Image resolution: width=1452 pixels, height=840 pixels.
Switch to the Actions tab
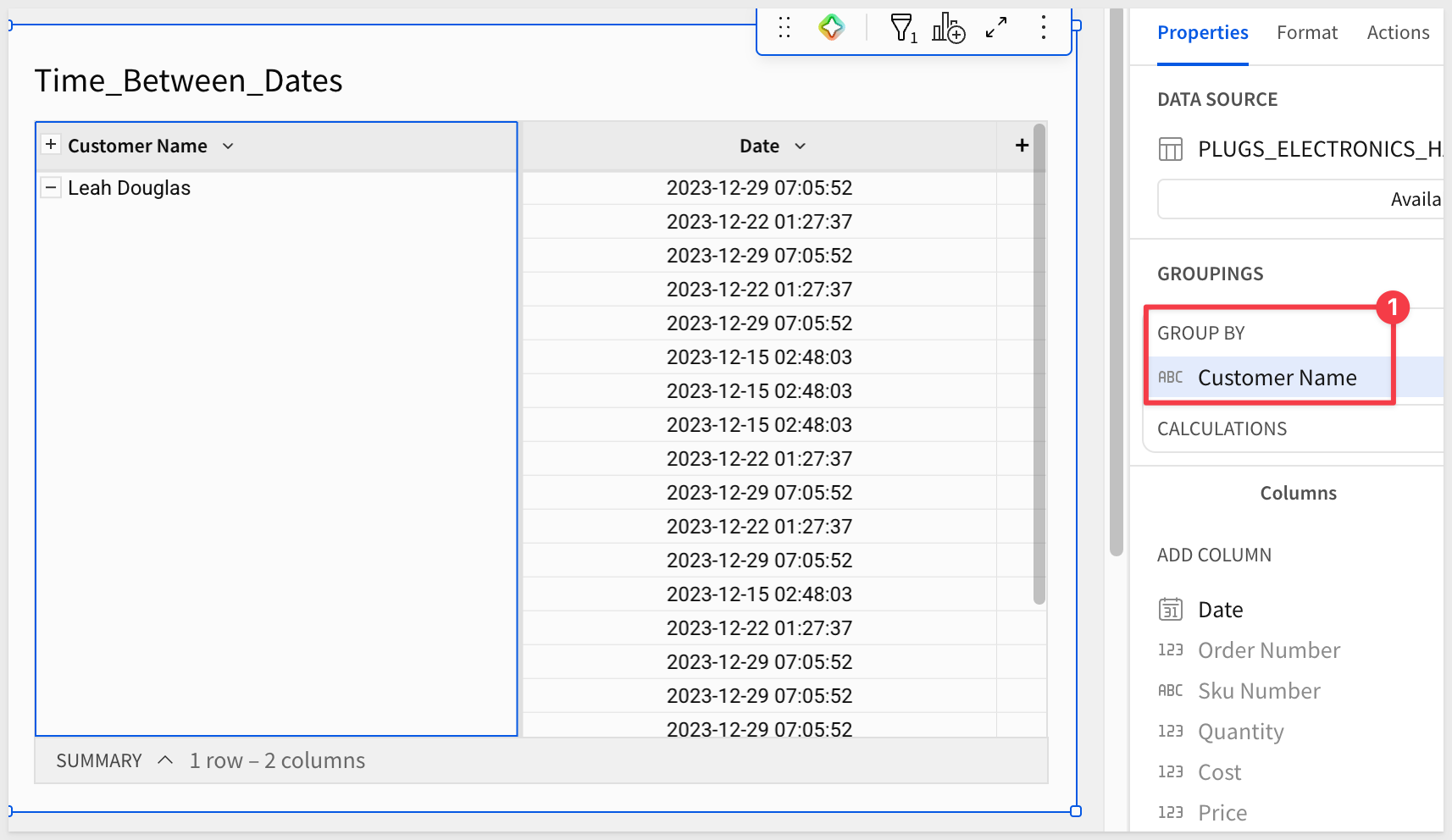coord(1398,33)
